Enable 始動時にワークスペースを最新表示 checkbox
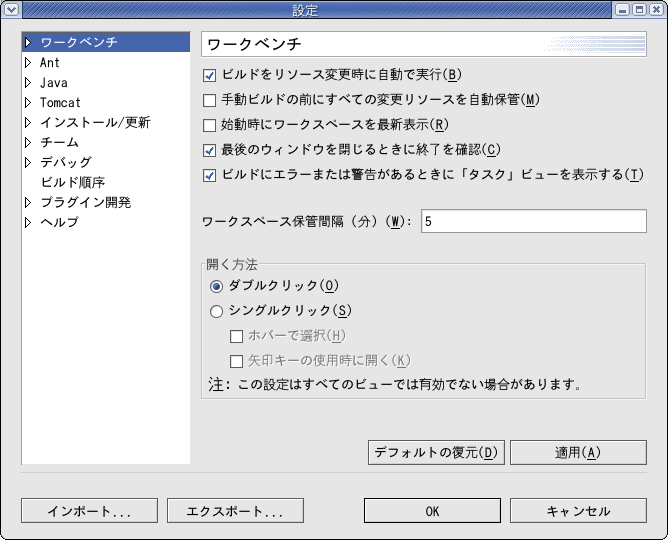 point(209,126)
